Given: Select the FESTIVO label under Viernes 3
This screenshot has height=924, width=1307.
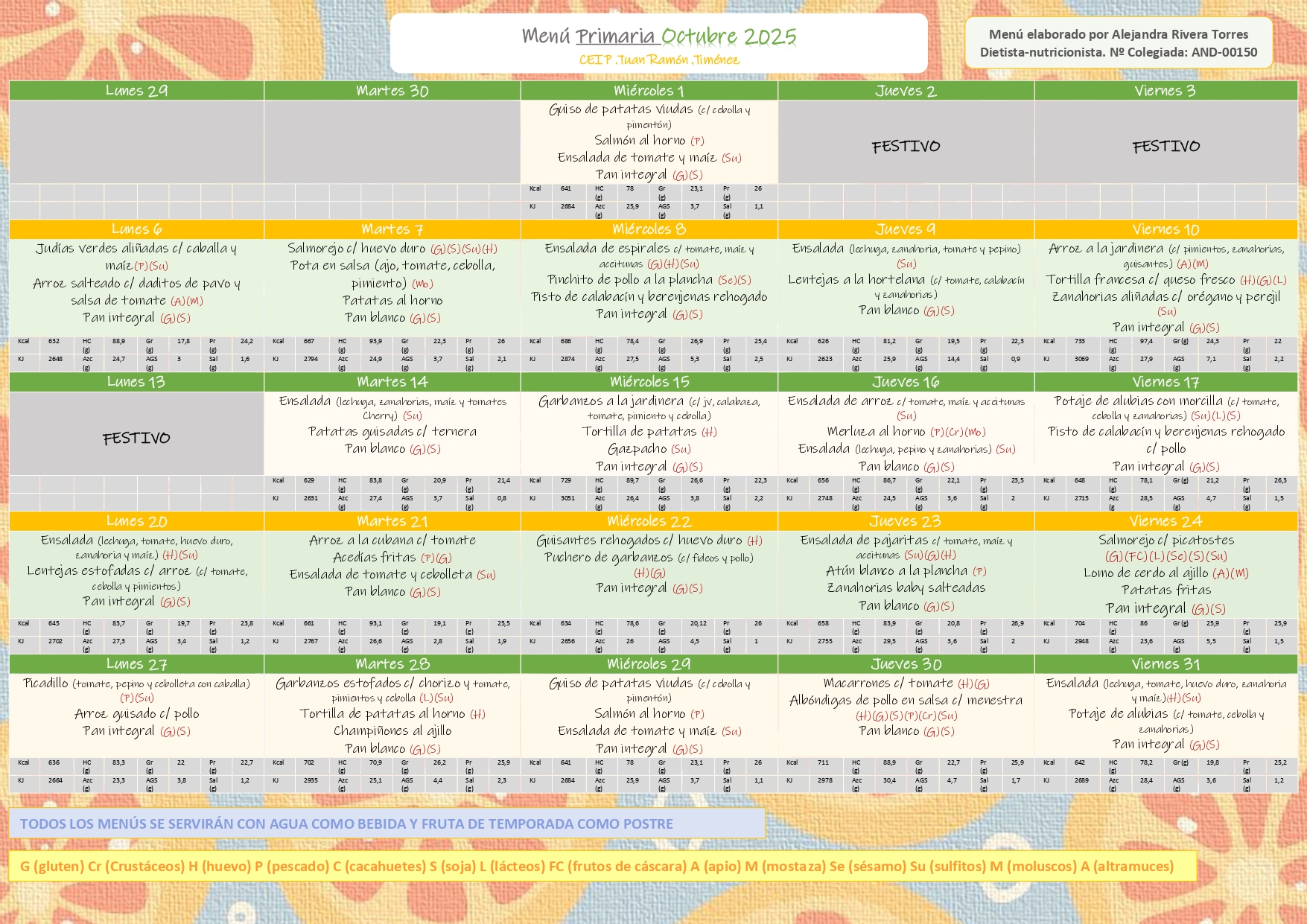Looking at the screenshot, I should coord(1166,147).
